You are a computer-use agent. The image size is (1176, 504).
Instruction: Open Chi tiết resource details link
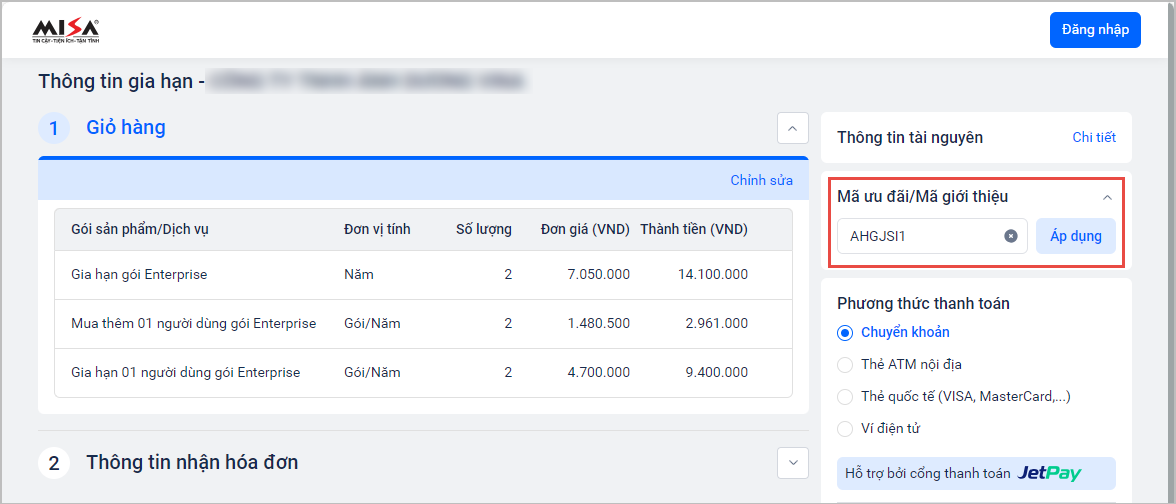click(x=1094, y=137)
